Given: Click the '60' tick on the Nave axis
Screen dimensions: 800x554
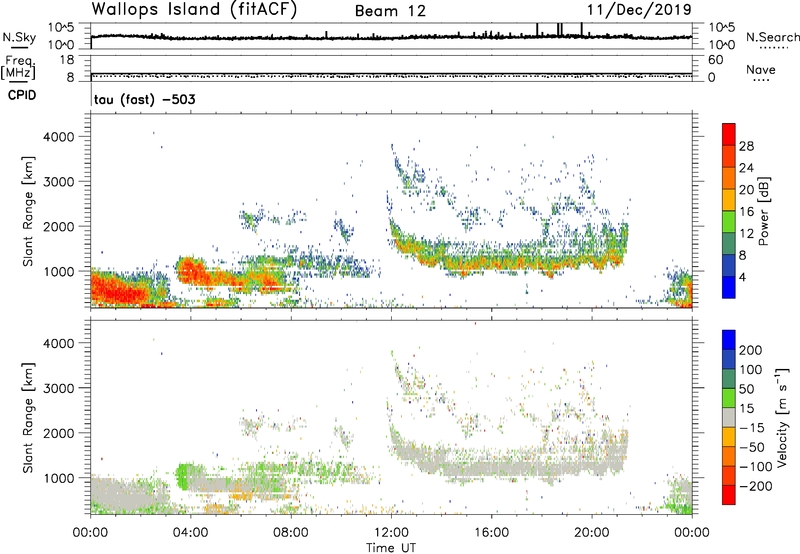Looking at the screenshot, I should (x=715, y=60).
